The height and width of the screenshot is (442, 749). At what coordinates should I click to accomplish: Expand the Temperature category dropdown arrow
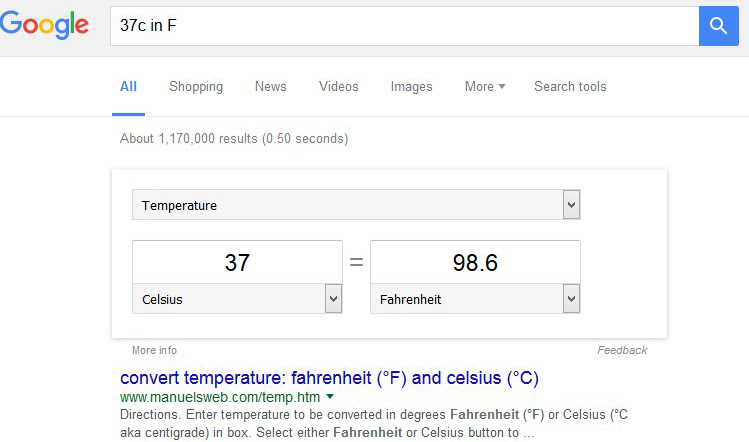tap(571, 205)
